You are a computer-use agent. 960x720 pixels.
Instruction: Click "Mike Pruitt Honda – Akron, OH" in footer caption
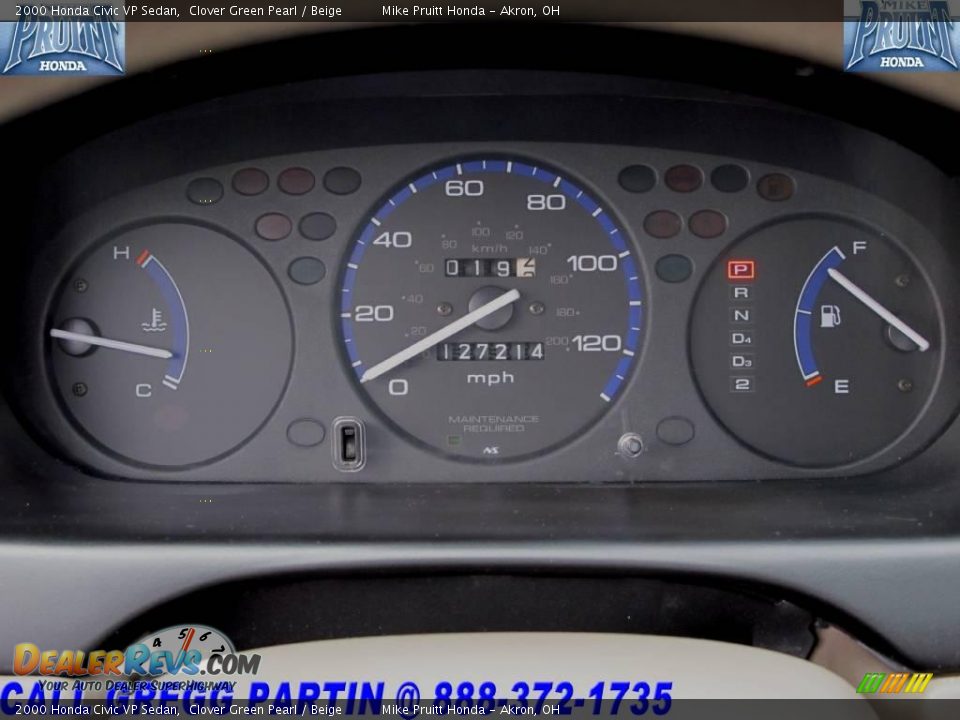click(470, 710)
